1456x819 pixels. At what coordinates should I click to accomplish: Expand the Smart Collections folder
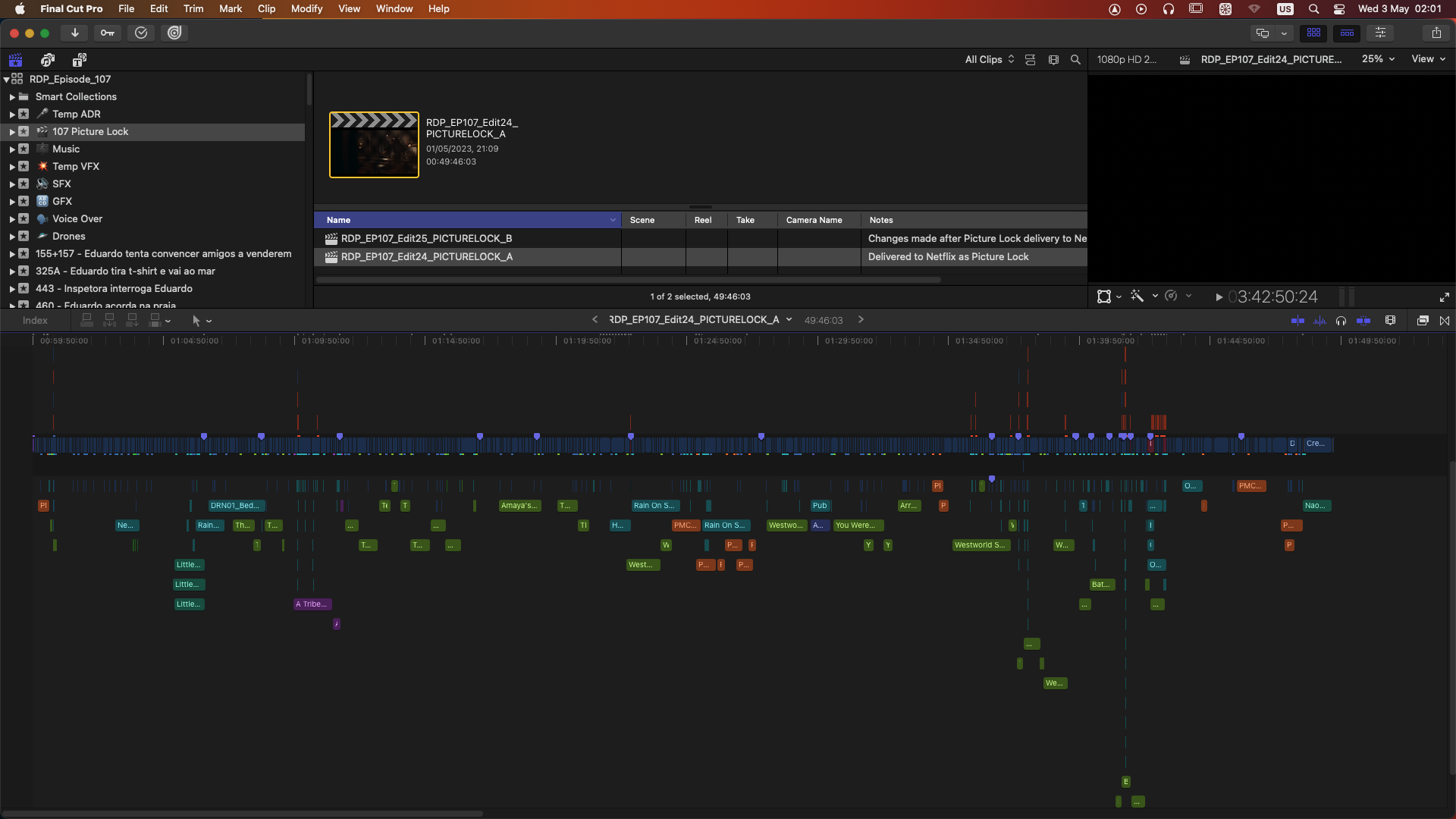12,97
